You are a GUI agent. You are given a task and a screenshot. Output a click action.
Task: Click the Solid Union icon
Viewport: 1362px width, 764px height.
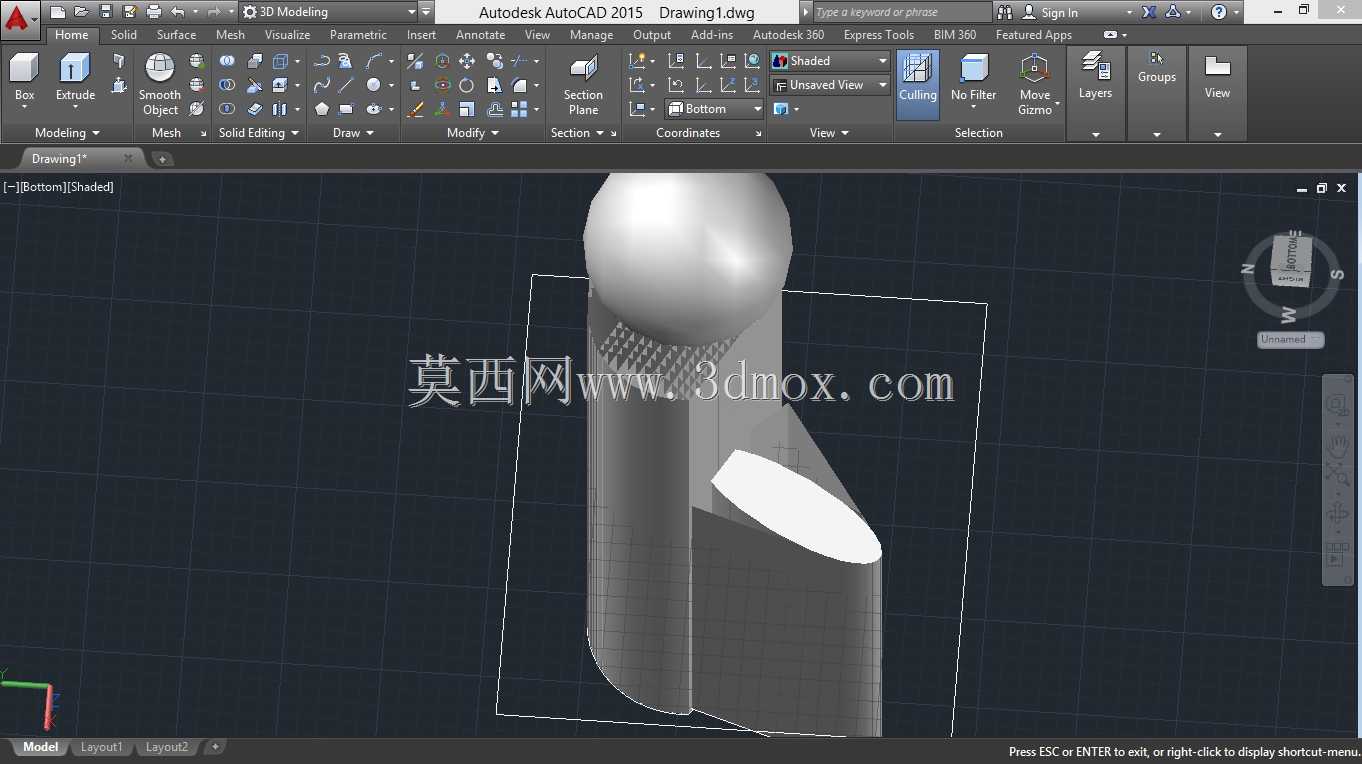(228, 61)
